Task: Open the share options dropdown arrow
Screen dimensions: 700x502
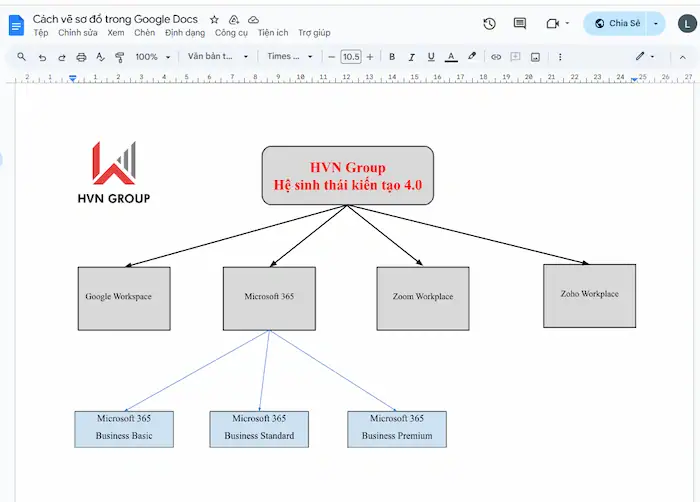Action: [x=656, y=23]
